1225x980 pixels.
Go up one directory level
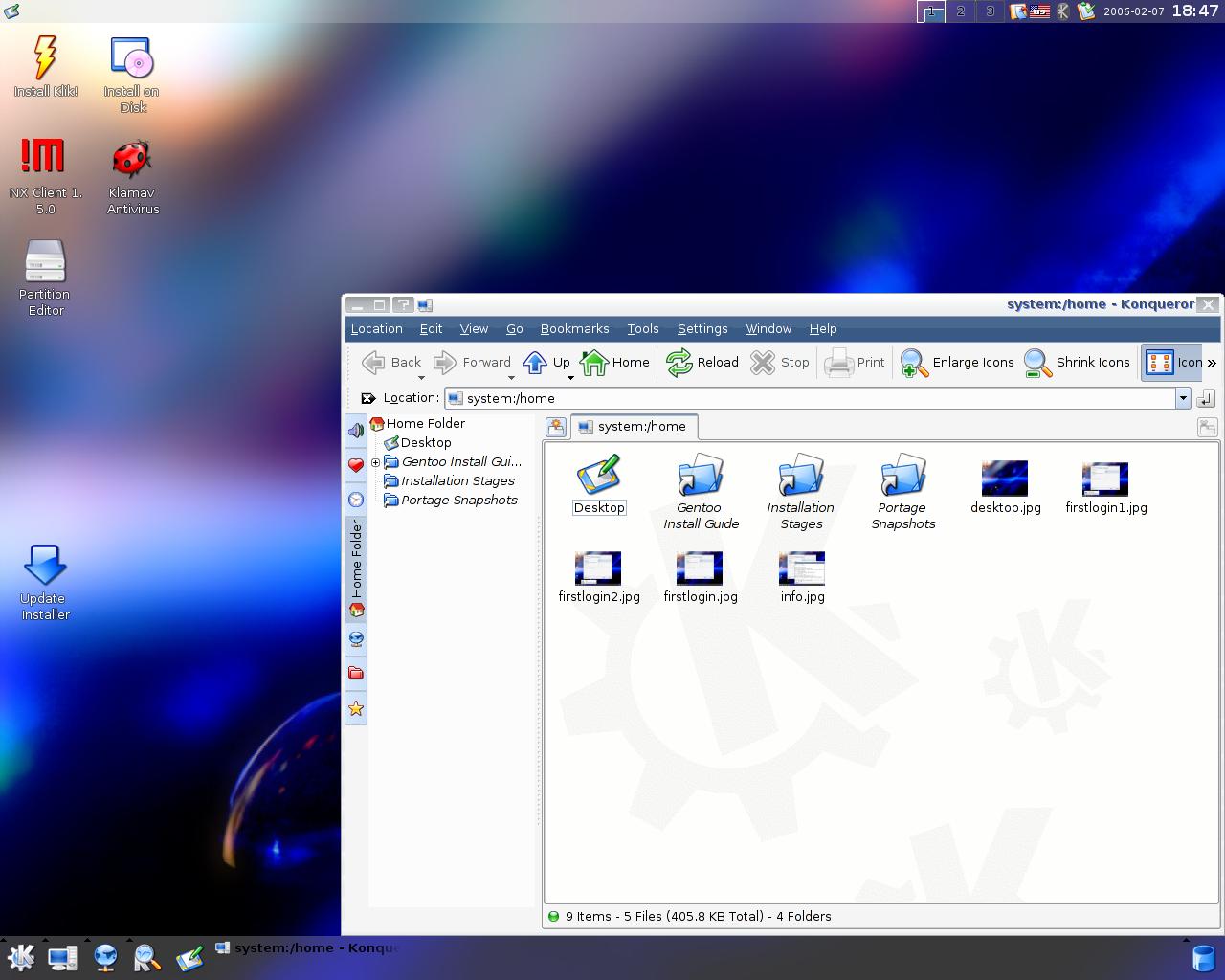pyautogui.click(x=535, y=363)
